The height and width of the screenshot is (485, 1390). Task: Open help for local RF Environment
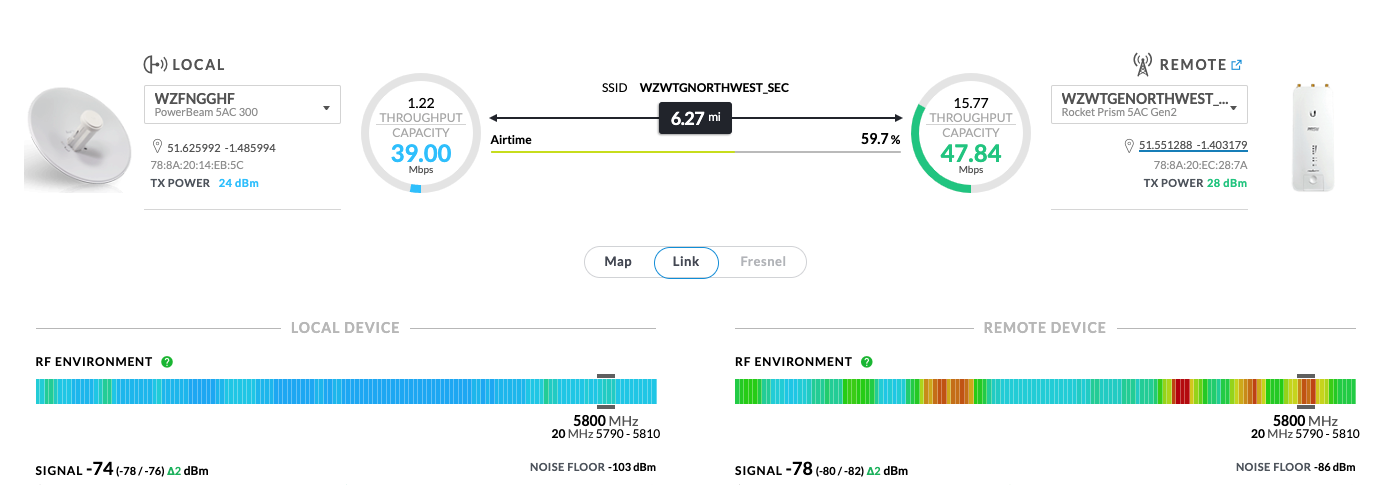[167, 361]
